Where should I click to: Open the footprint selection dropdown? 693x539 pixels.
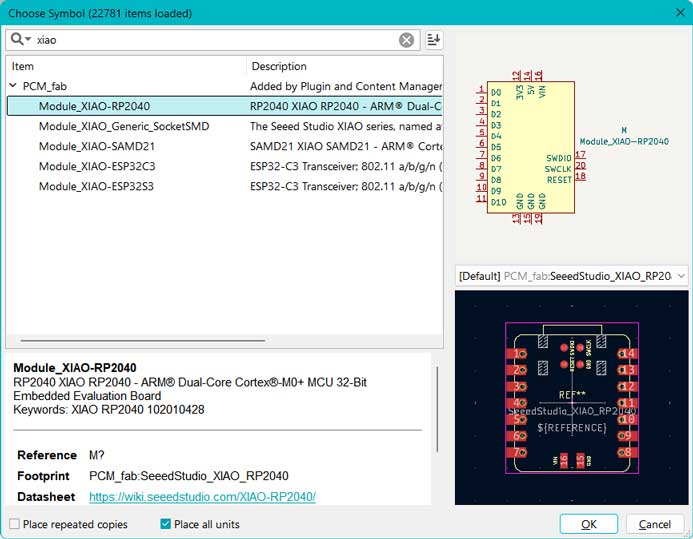tap(571, 276)
